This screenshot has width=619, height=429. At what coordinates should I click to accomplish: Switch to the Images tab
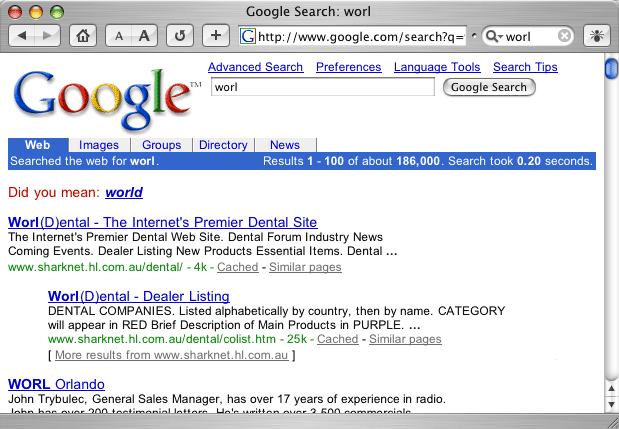click(99, 145)
